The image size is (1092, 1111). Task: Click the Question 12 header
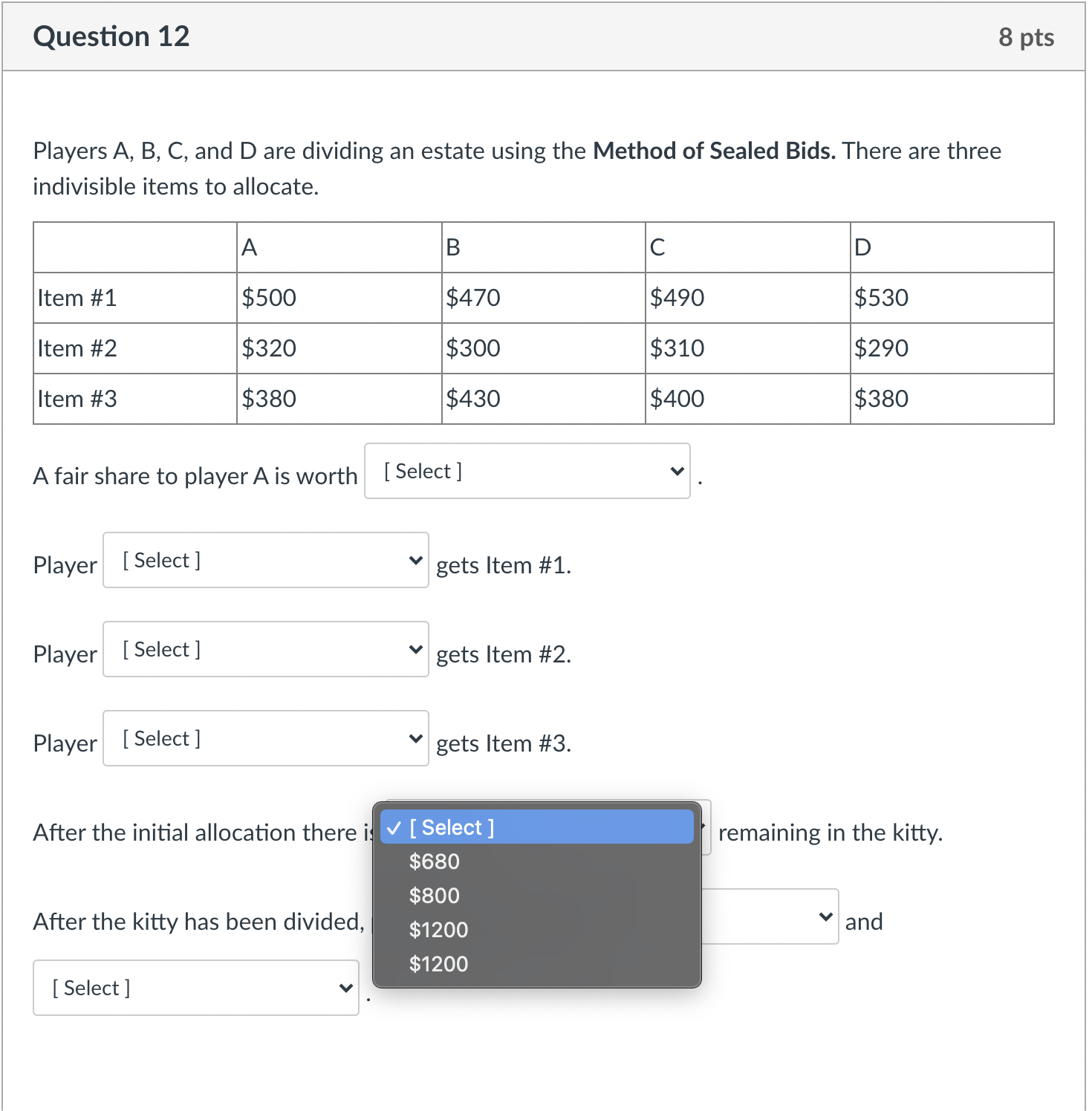tap(111, 36)
